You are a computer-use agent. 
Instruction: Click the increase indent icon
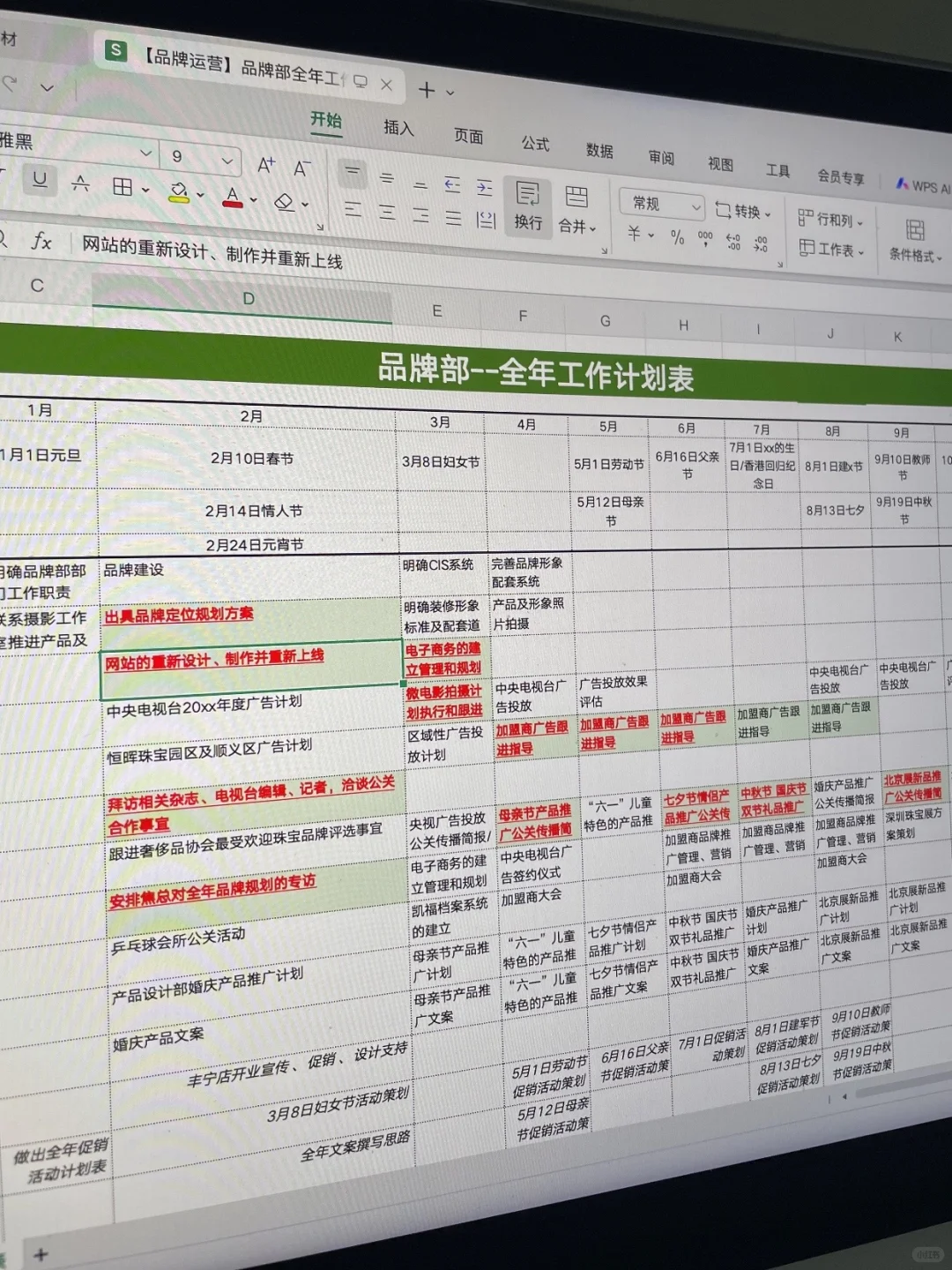pyautogui.click(x=485, y=187)
